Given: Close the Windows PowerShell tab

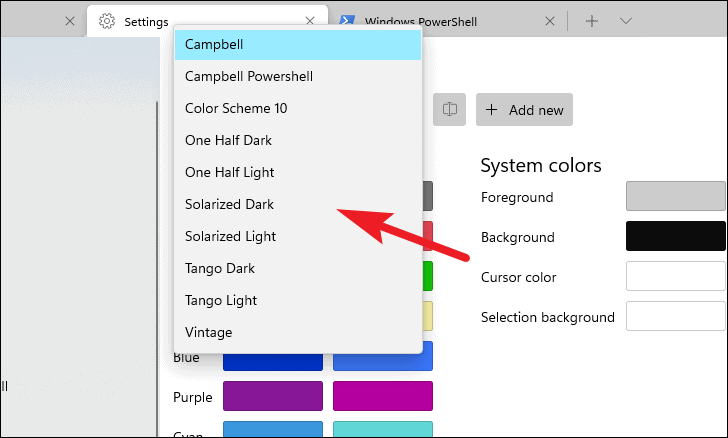Looking at the screenshot, I should click(550, 21).
